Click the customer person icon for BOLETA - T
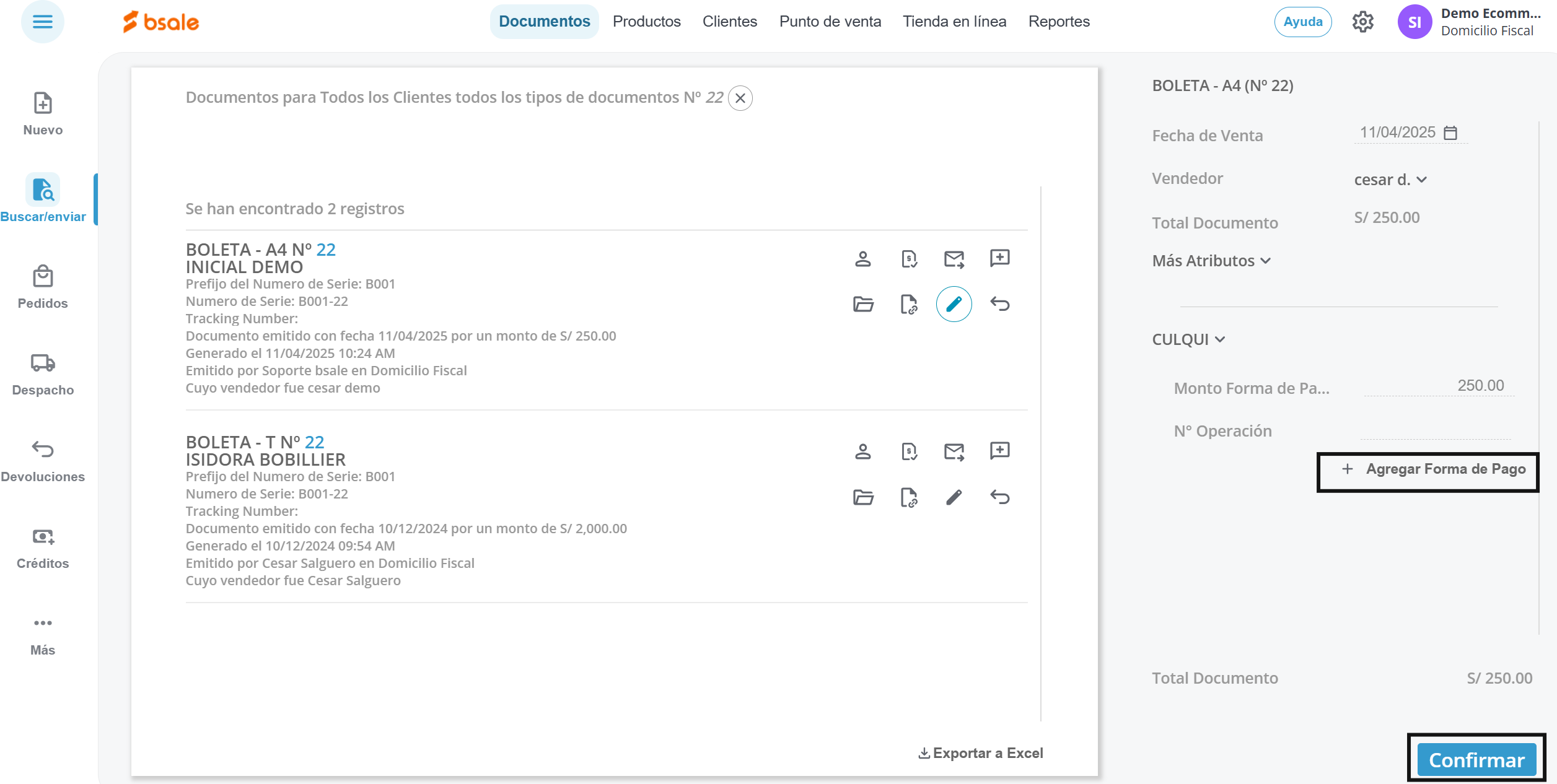Screen dimensions: 1557x784 coord(862,451)
